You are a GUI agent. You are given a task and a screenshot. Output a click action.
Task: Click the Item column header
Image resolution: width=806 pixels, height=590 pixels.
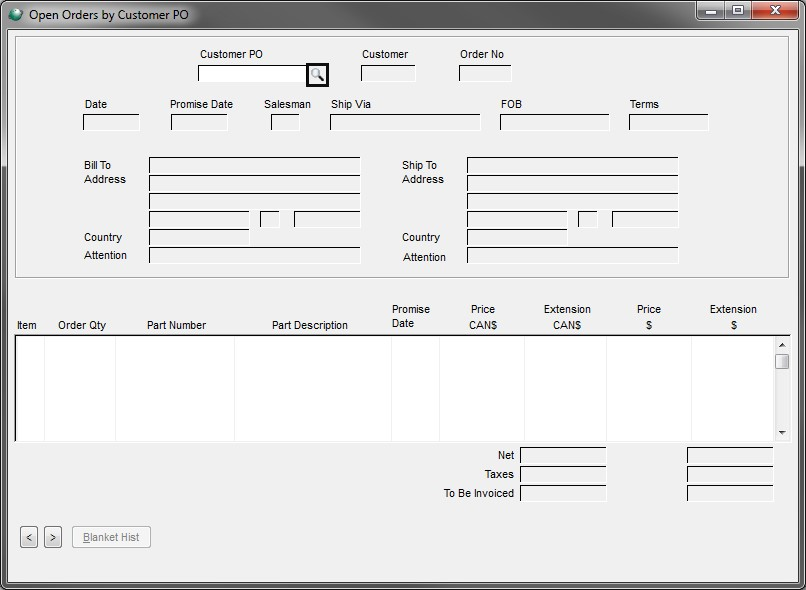(27, 325)
